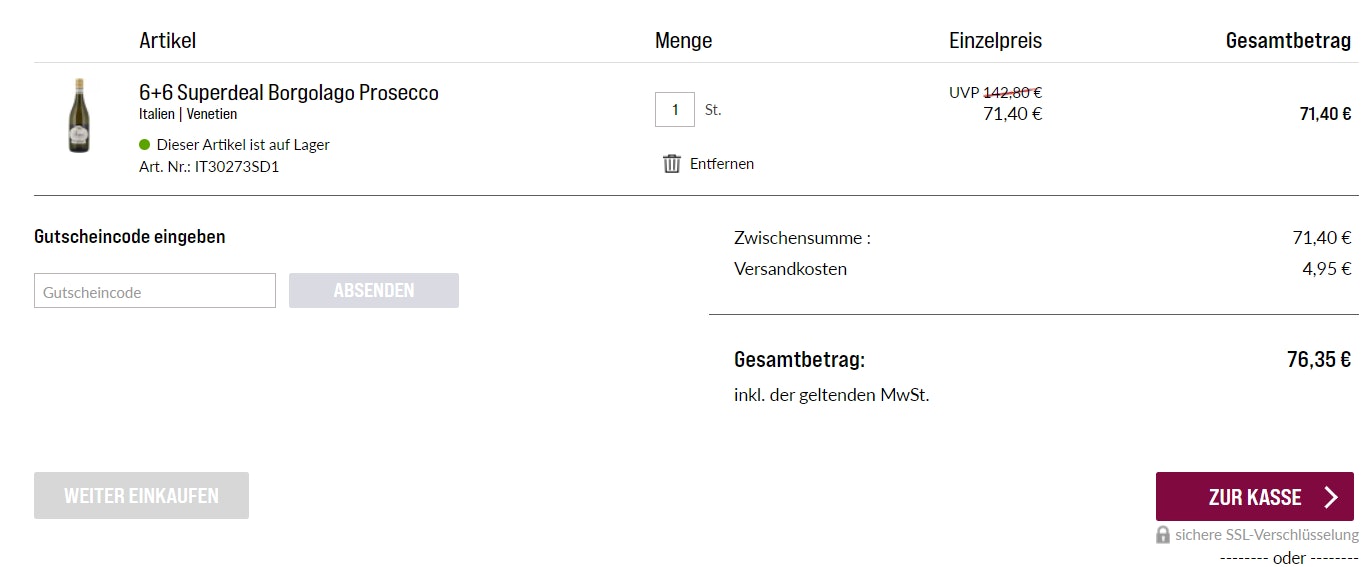
Task: Click the crossed-out UVP price 142,80 €
Action: click(1012, 92)
